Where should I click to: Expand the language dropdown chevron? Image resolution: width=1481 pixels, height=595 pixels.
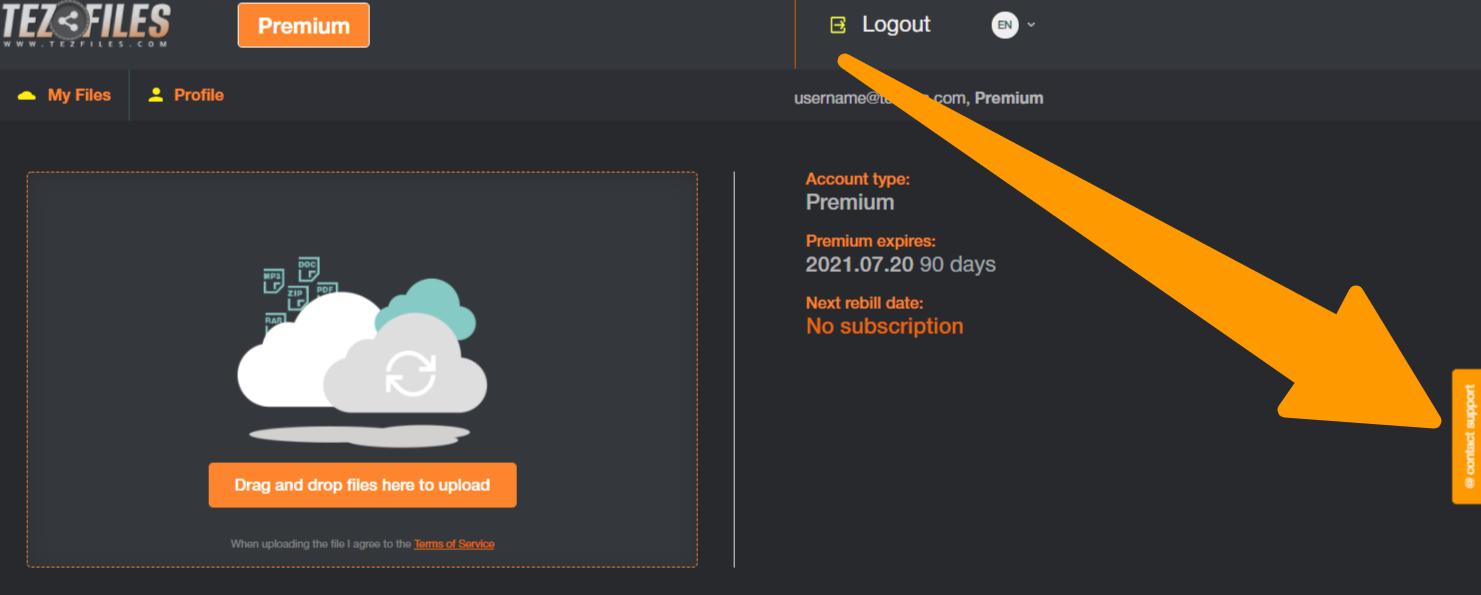(x=1031, y=25)
